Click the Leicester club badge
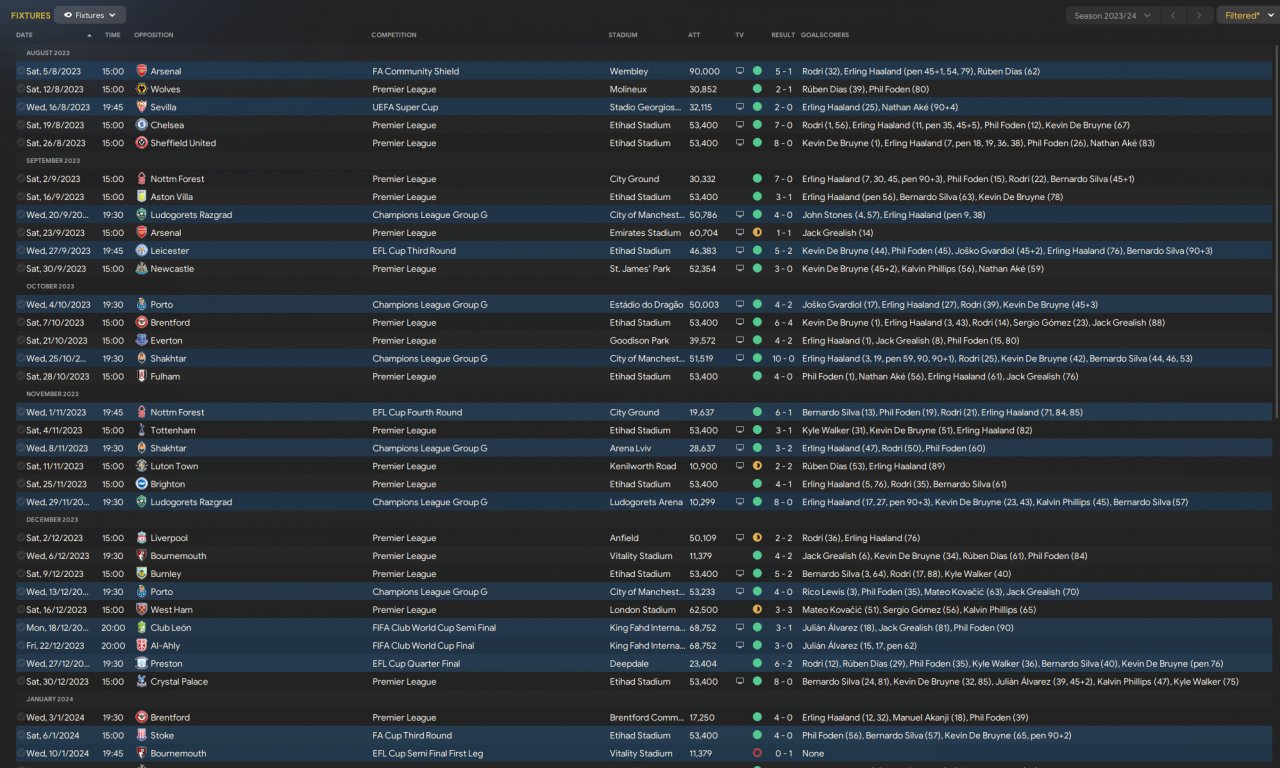This screenshot has width=1280, height=768. point(141,251)
